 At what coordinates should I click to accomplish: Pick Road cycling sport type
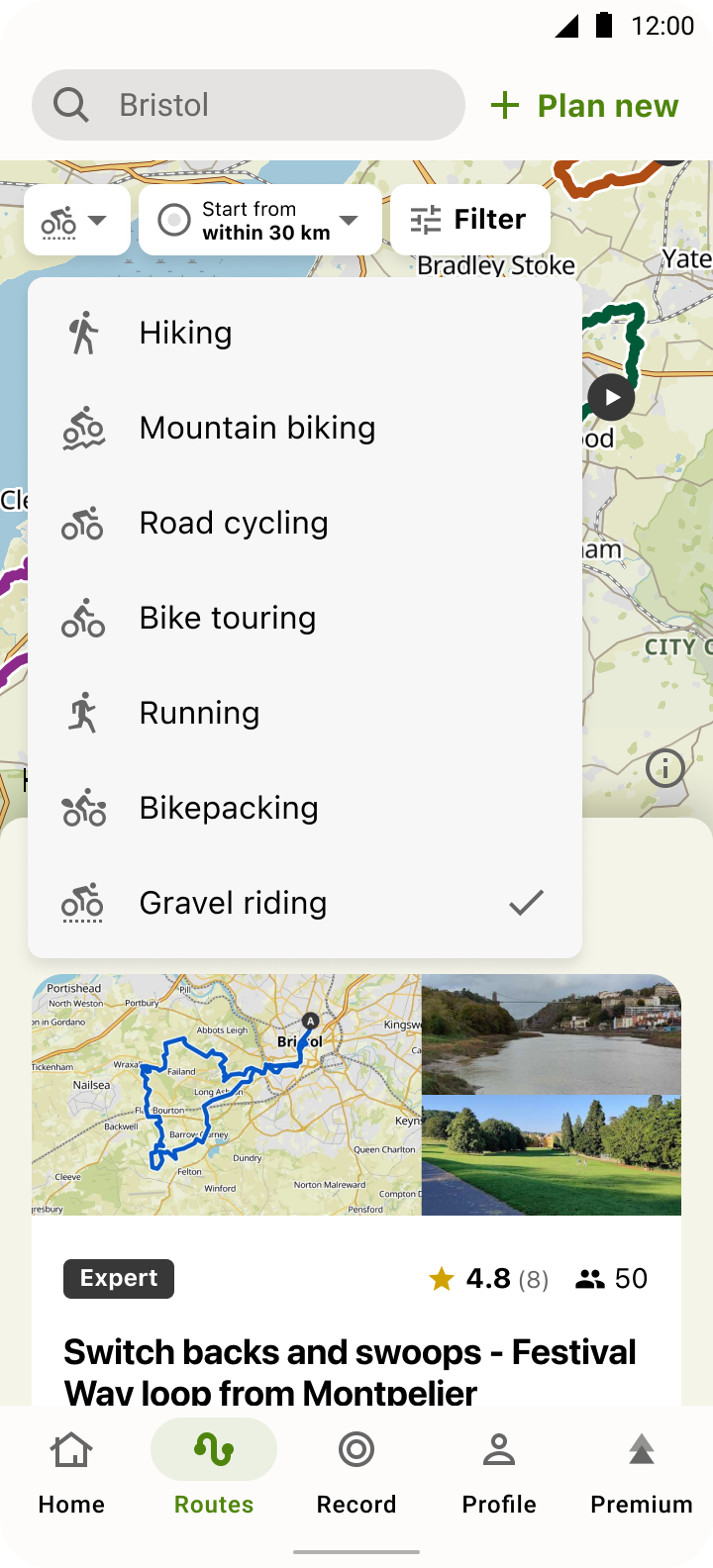click(x=305, y=523)
